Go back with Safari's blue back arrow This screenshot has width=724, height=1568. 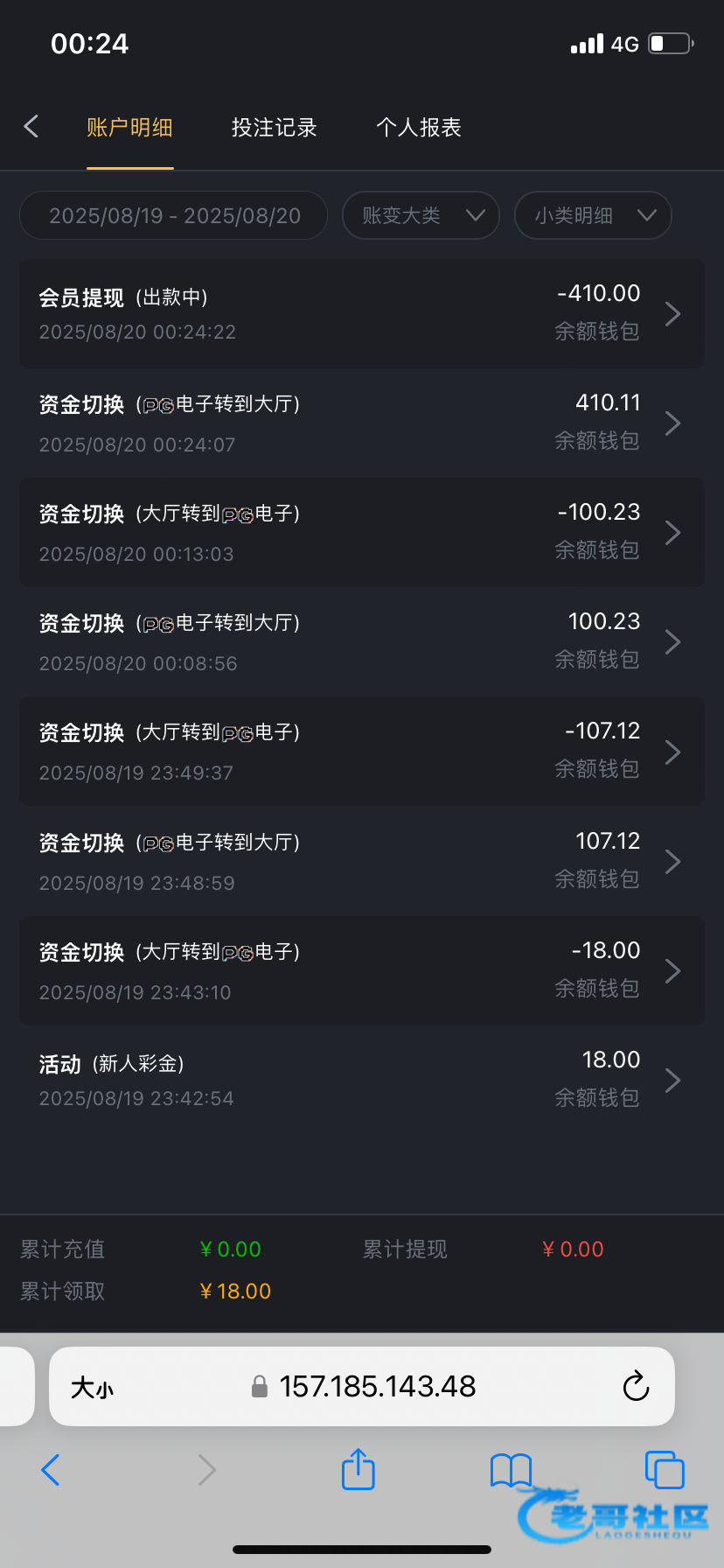pos(51,1470)
